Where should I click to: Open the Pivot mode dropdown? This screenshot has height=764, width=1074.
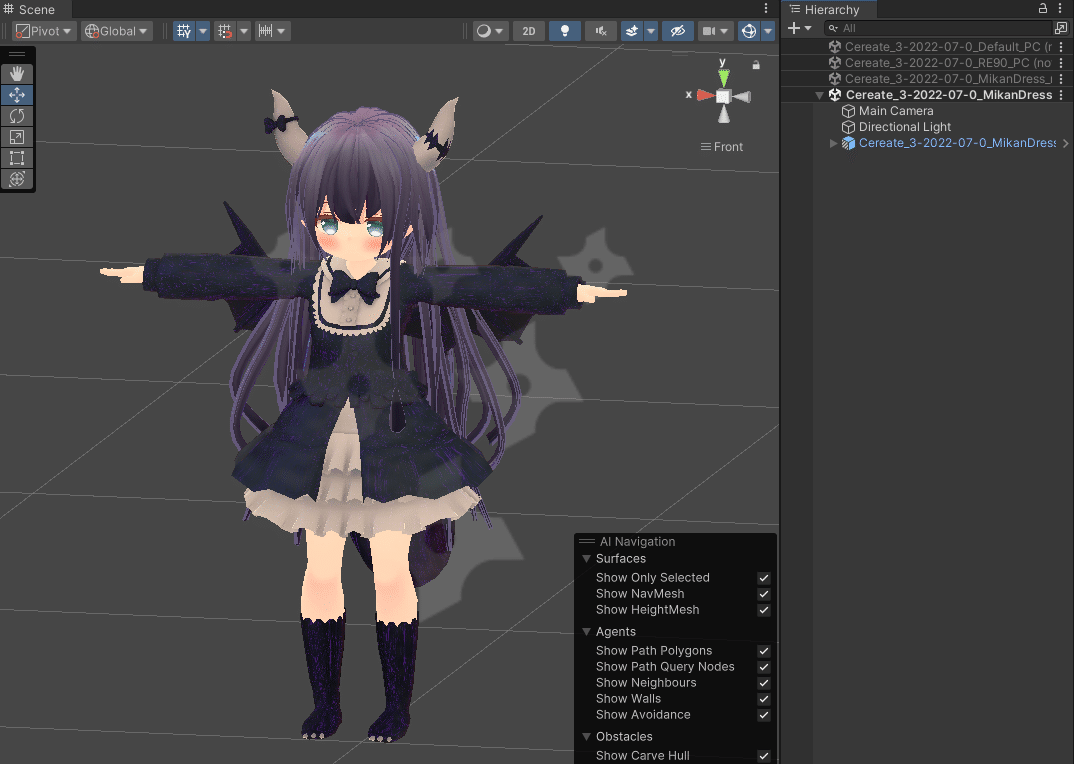click(43, 31)
